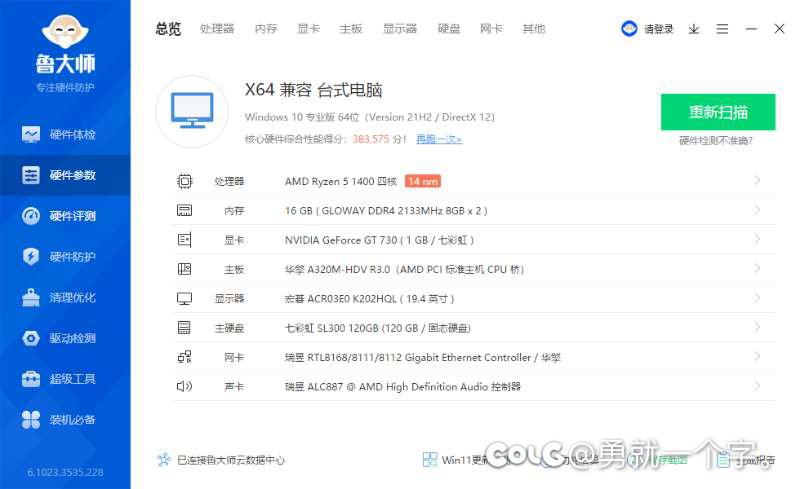This screenshot has width=800, height=489.
Task: Open the hamburger main menu
Action: [722, 29]
